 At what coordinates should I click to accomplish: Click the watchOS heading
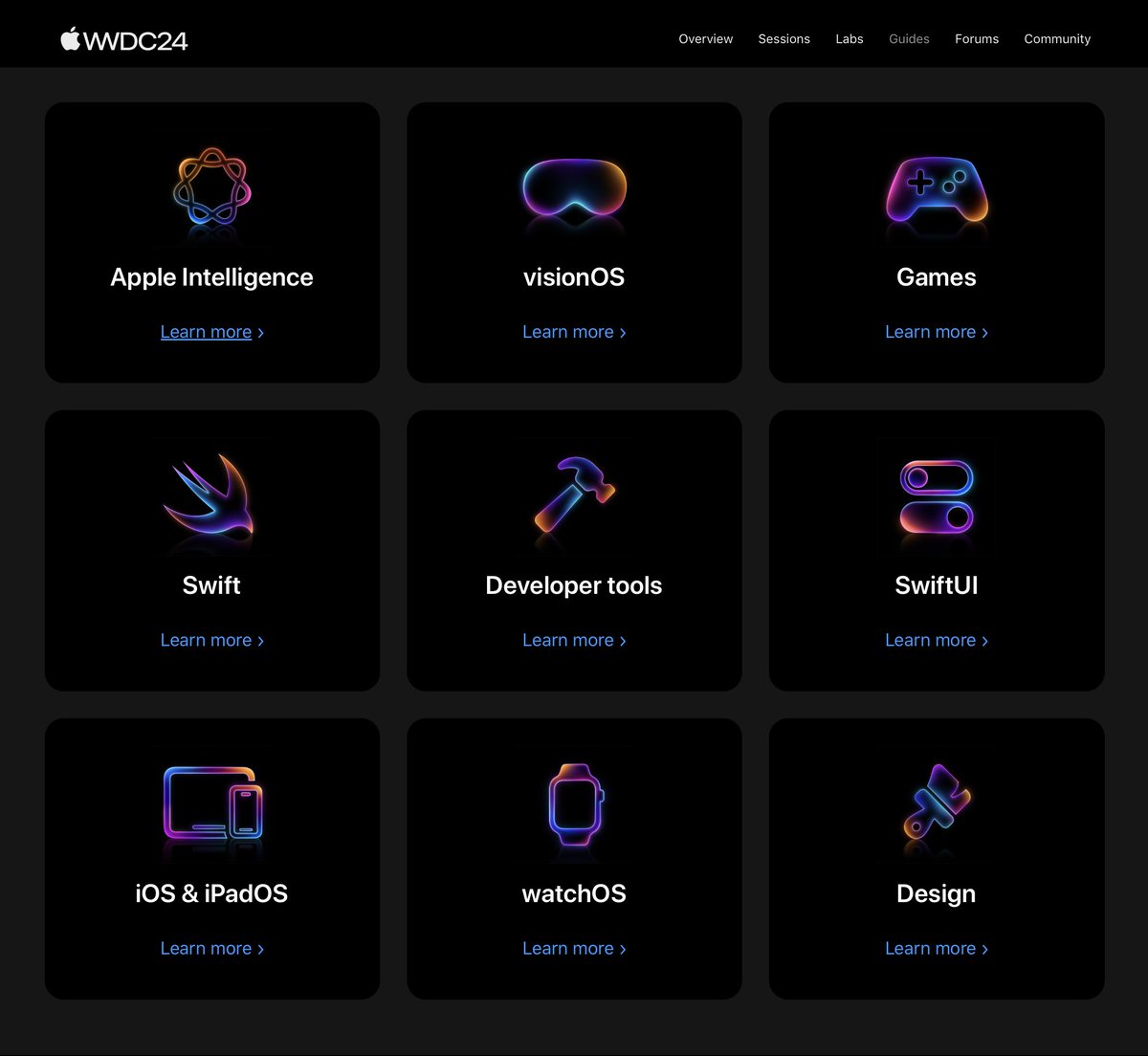coord(574,893)
